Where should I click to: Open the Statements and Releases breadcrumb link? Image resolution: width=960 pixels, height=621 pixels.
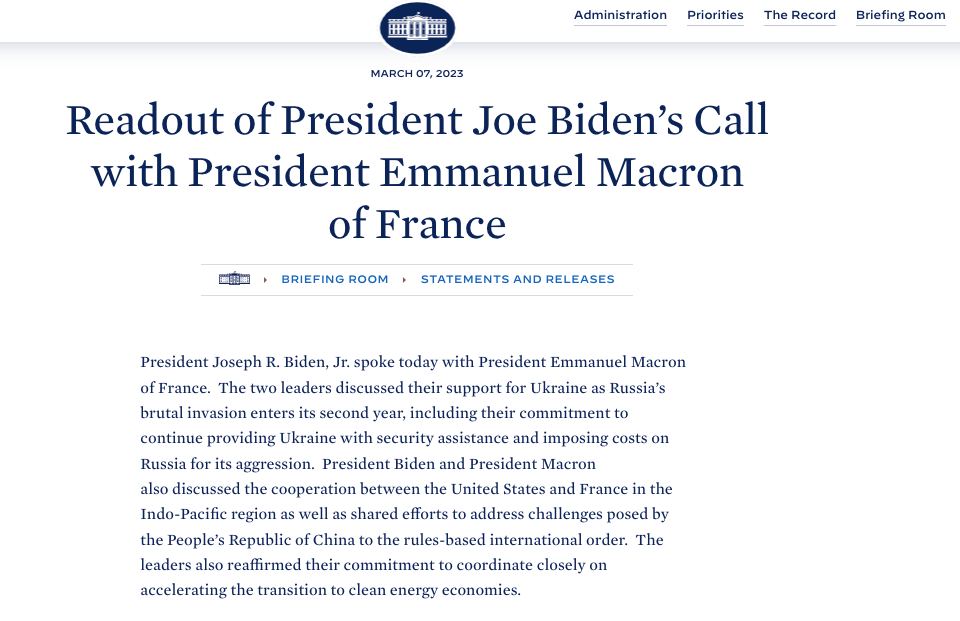coord(517,279)
